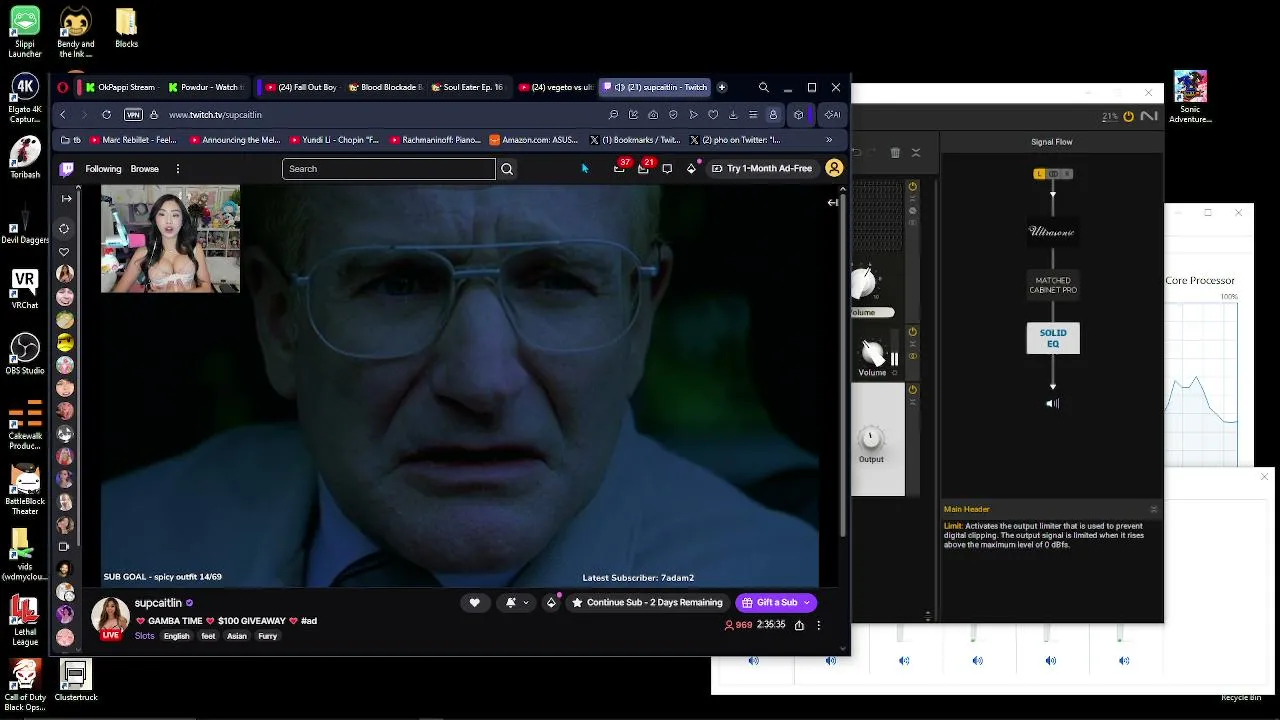Switch to Blood Blockade tab

coord(386,87)
